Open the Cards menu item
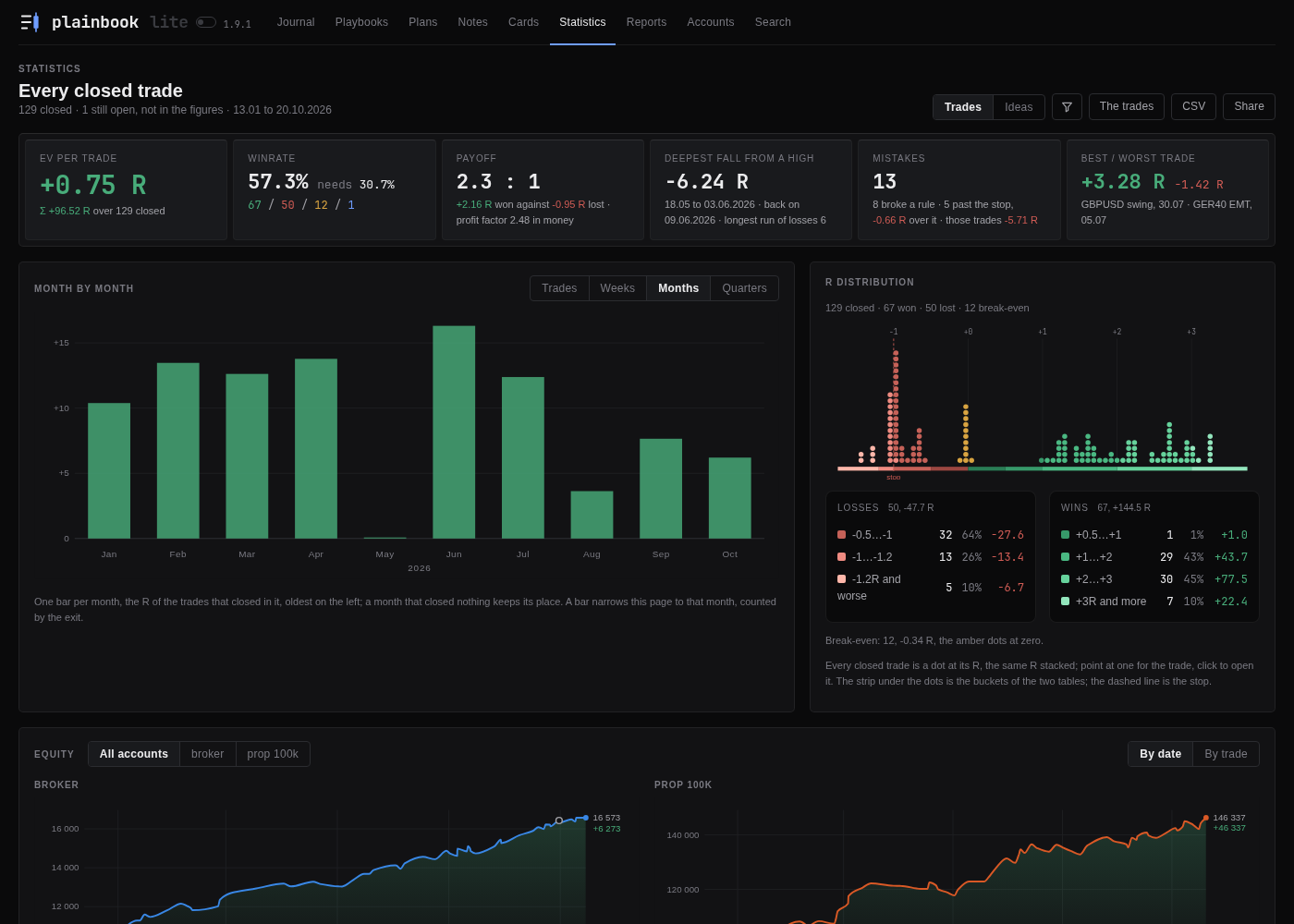Image resolution: width=1294 pixels, height=924 pixels. click(x=523, y=22)
